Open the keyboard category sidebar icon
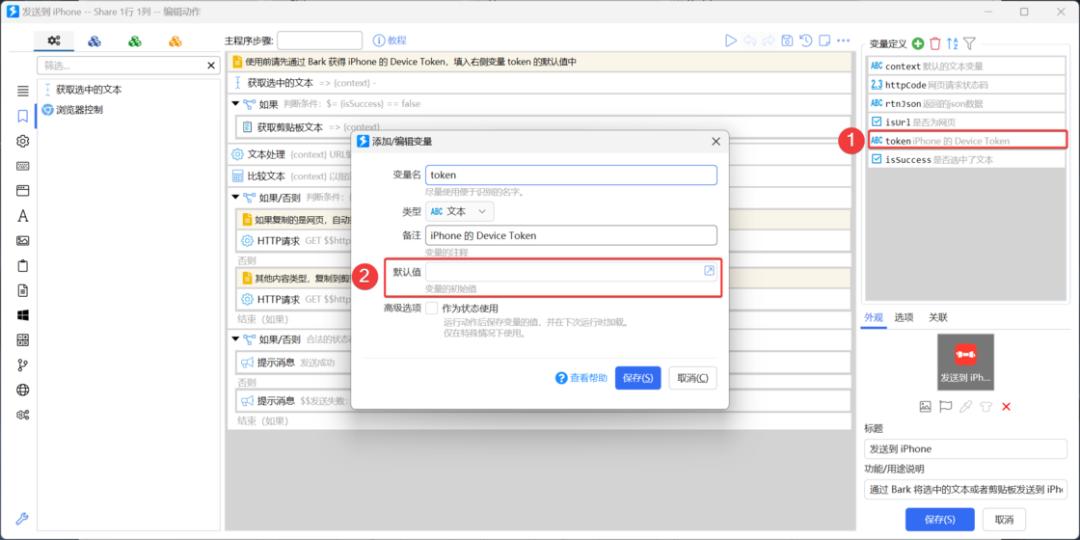1080x540 pixels. click(x=23, y=166)
